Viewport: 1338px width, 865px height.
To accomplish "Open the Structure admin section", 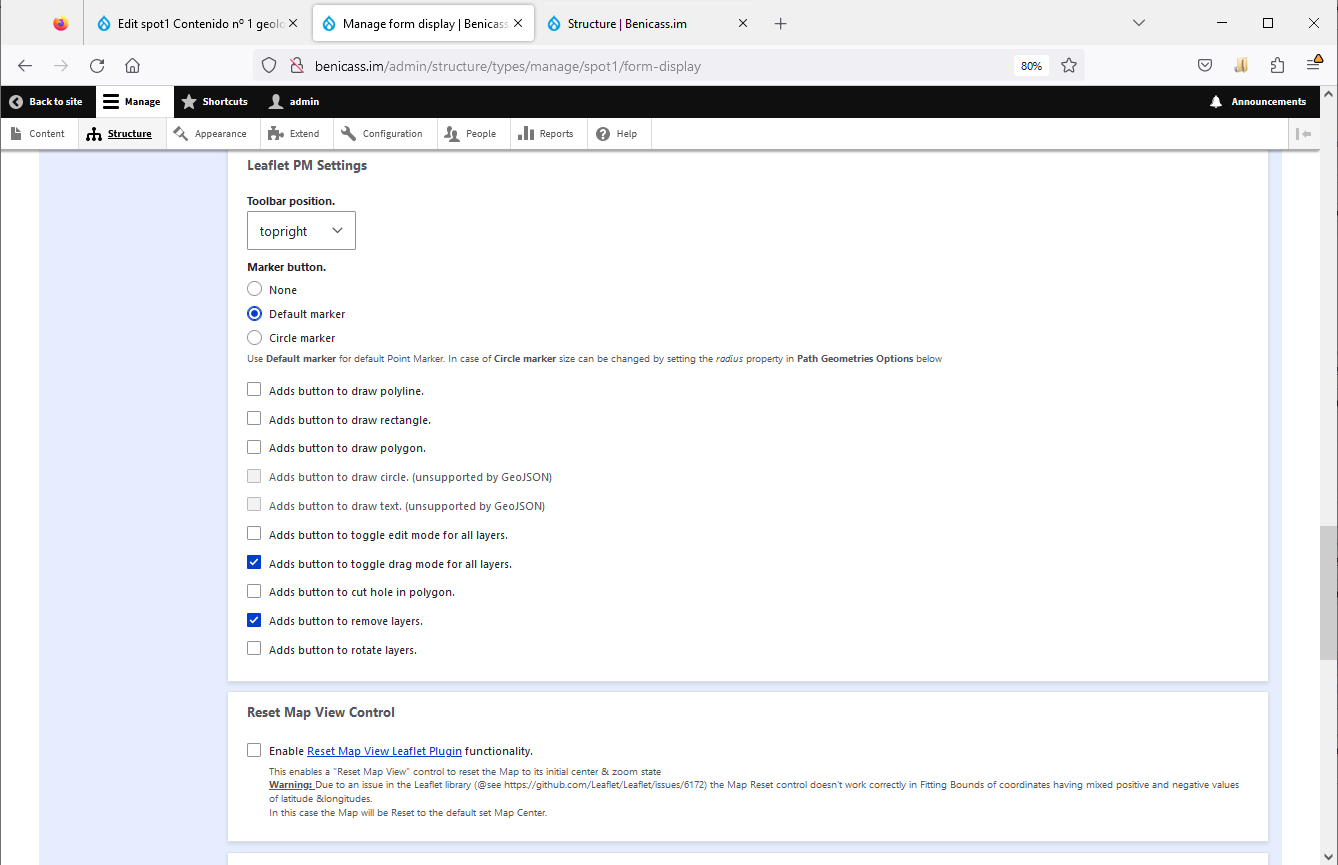I will tap(120, 134).
